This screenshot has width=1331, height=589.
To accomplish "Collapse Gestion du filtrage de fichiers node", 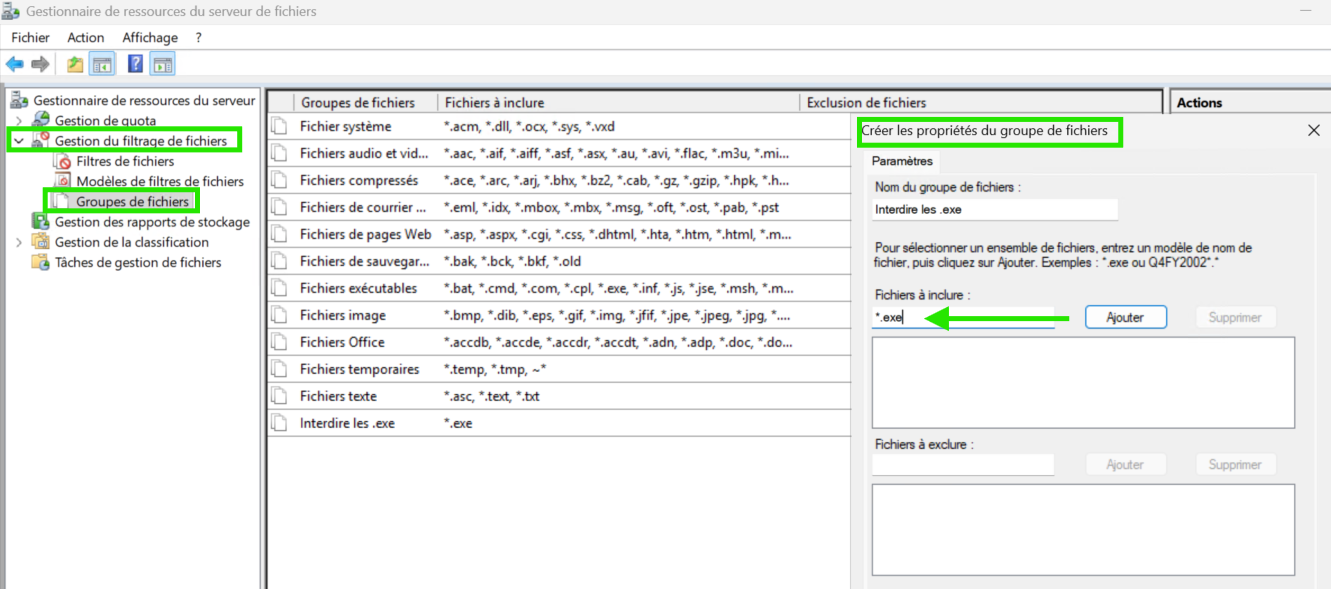I will pos(19,141).
